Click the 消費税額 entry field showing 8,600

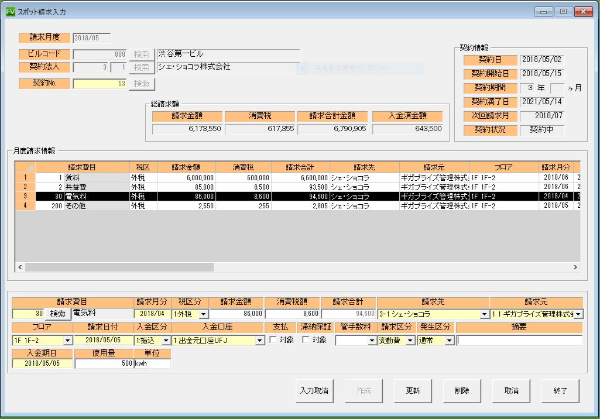pos(292,314)
